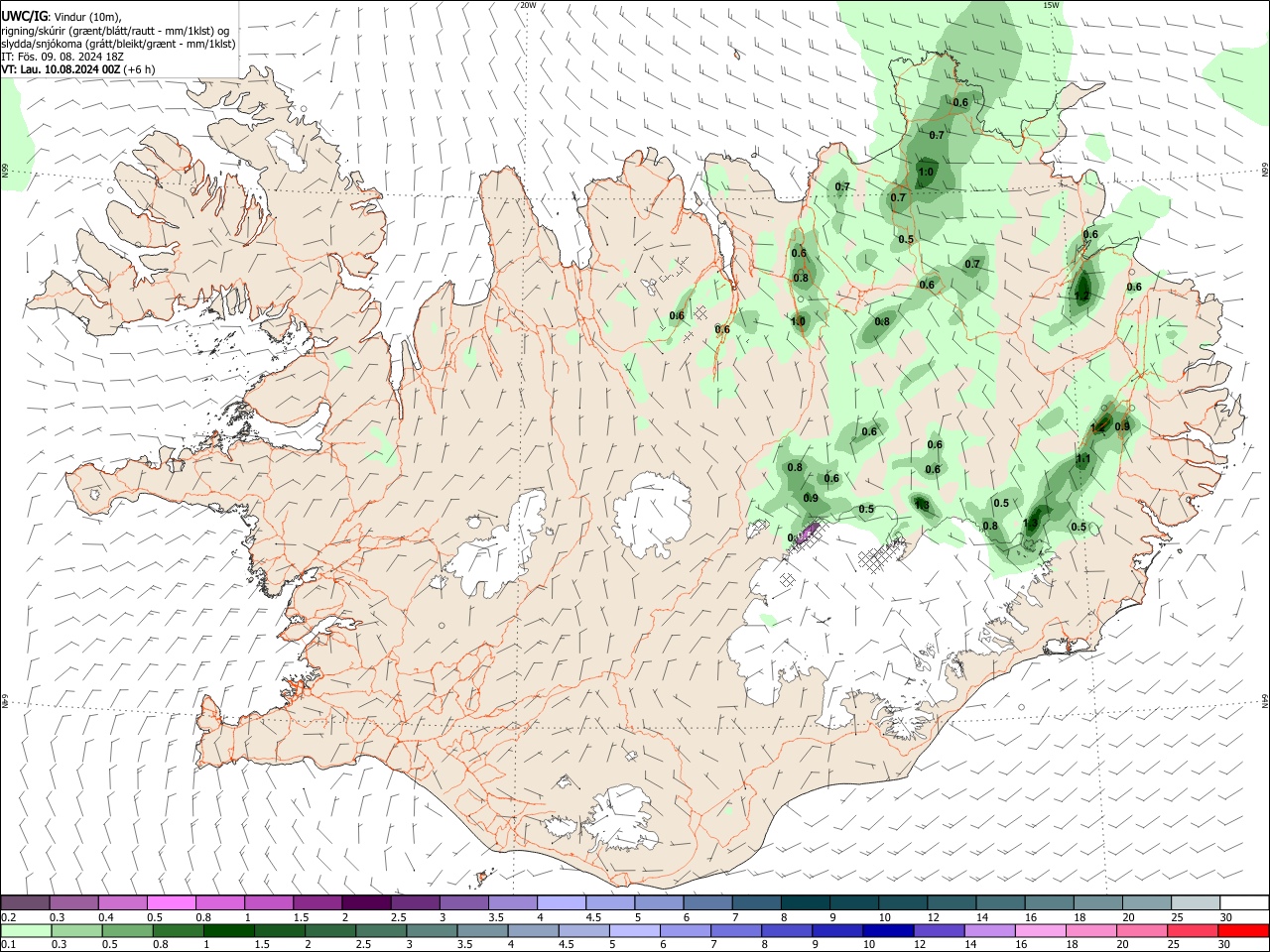Click the '1.1' precipitation value on the map
This screenshot has height=952, width=1270.
coord(1082,459)
